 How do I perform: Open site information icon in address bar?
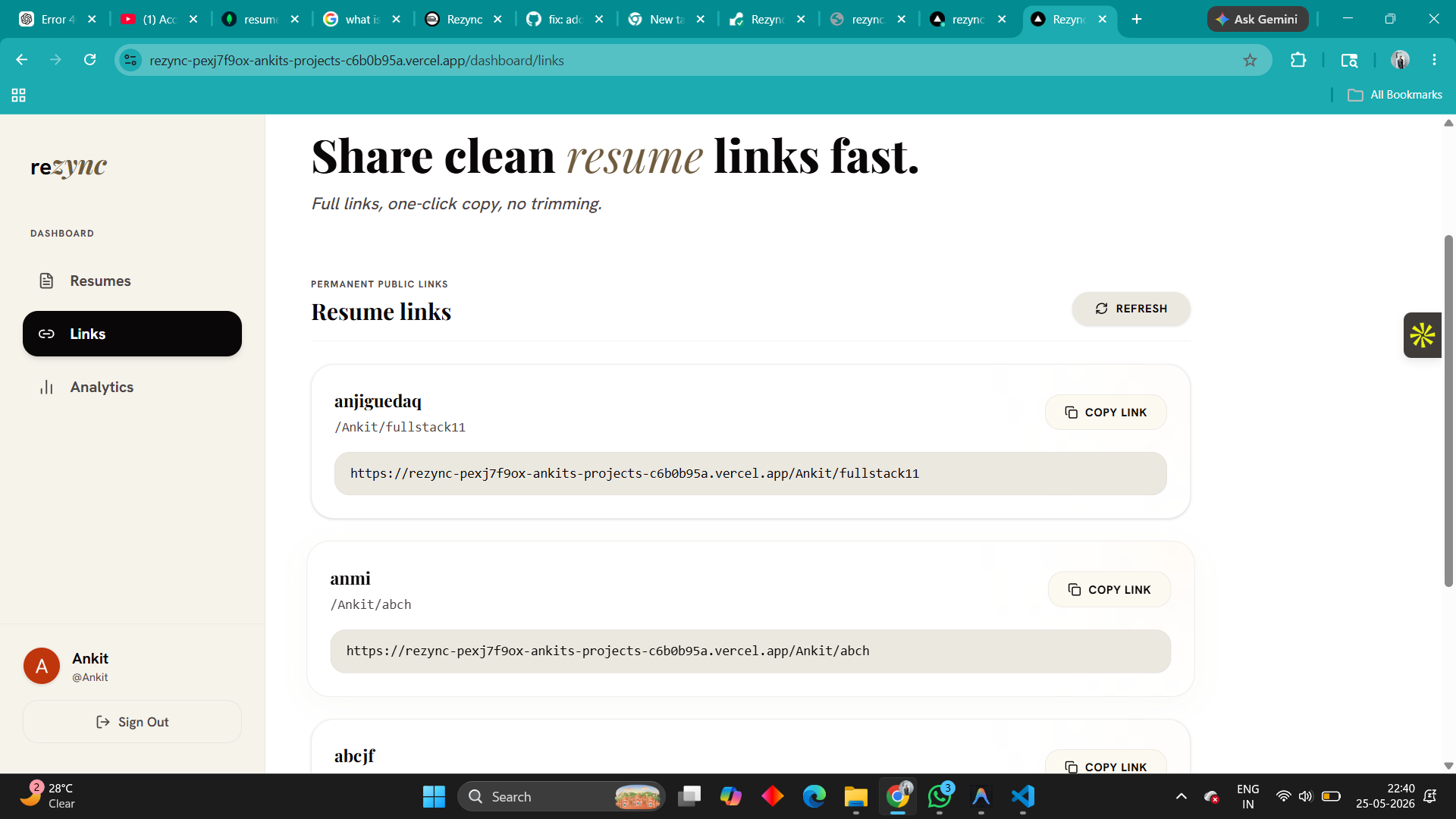pos(130,60)
